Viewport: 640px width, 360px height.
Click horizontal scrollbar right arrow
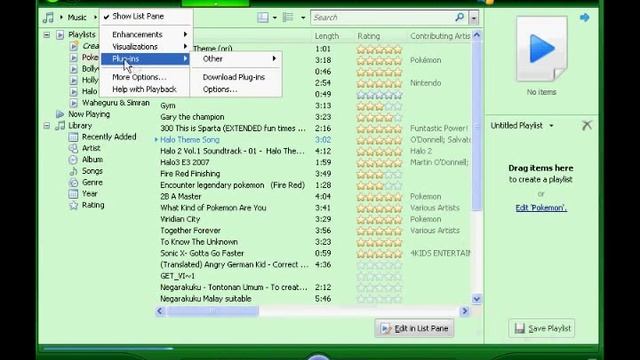[x=464, y=311]
